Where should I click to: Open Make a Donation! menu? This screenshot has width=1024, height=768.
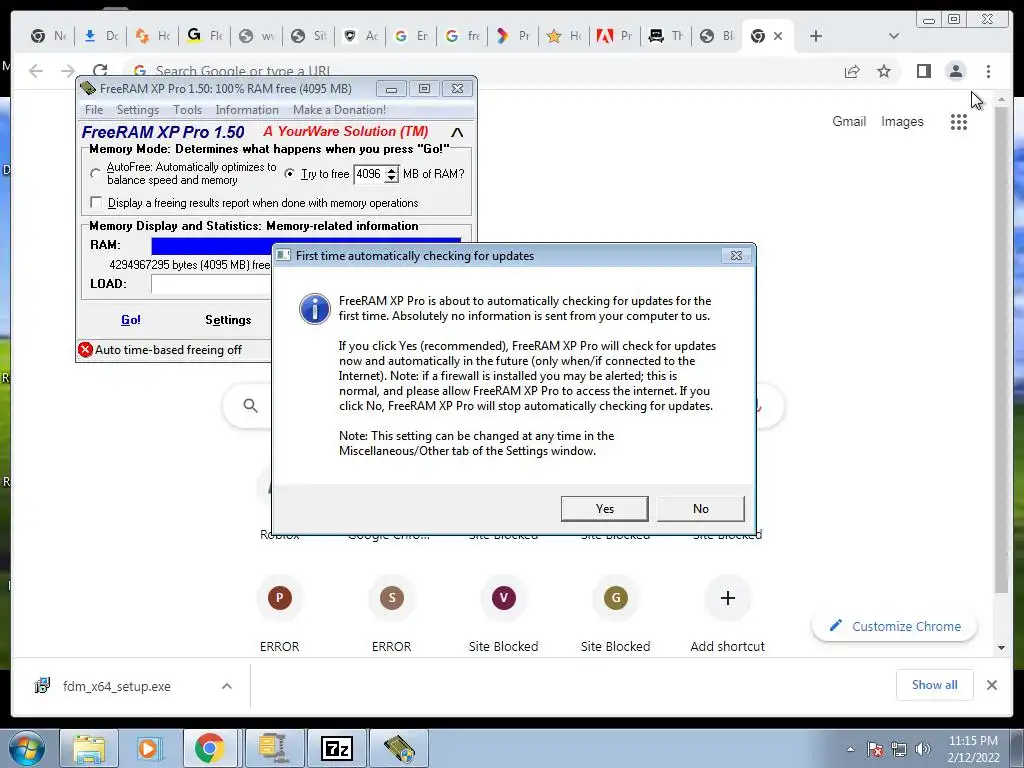339,110
